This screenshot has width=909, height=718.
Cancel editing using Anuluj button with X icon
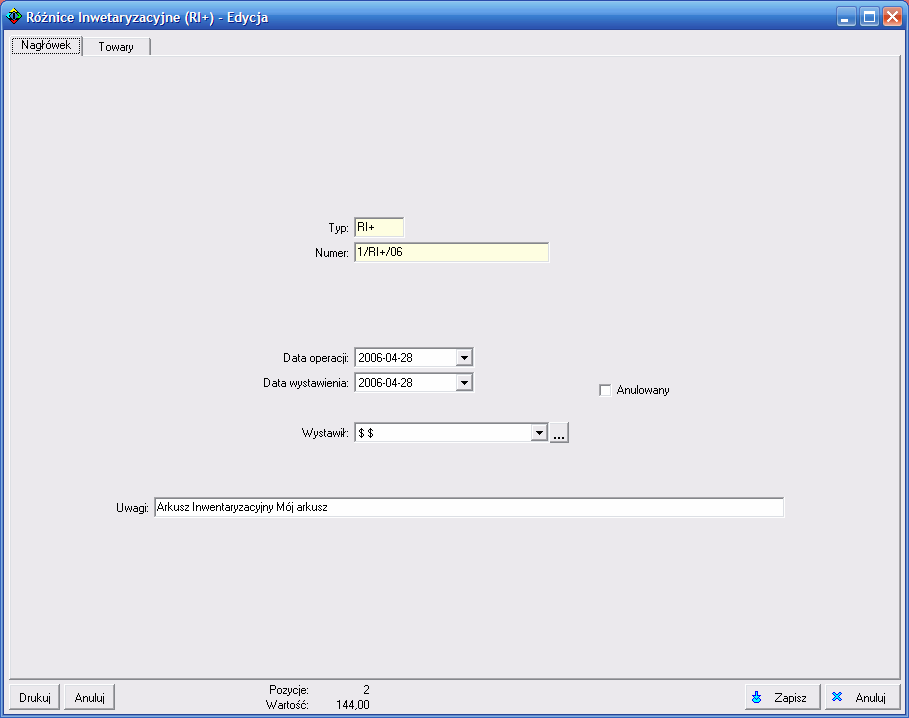[x=863, y=697]
